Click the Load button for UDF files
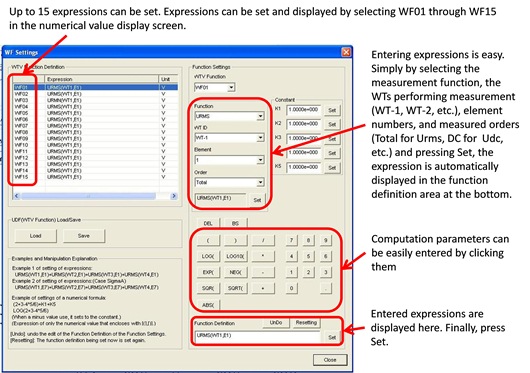Viewport: 530px width, 373px height. click(x=35, y=236)
